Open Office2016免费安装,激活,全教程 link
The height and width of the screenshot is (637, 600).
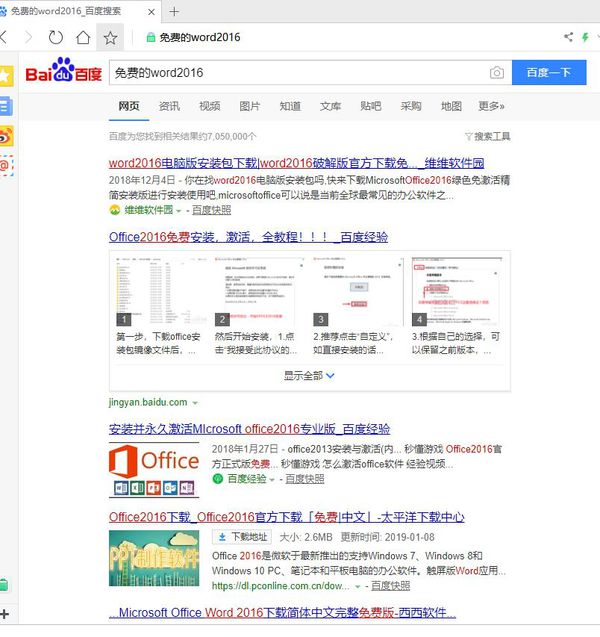pyautogui.click(x=248, y=237)
